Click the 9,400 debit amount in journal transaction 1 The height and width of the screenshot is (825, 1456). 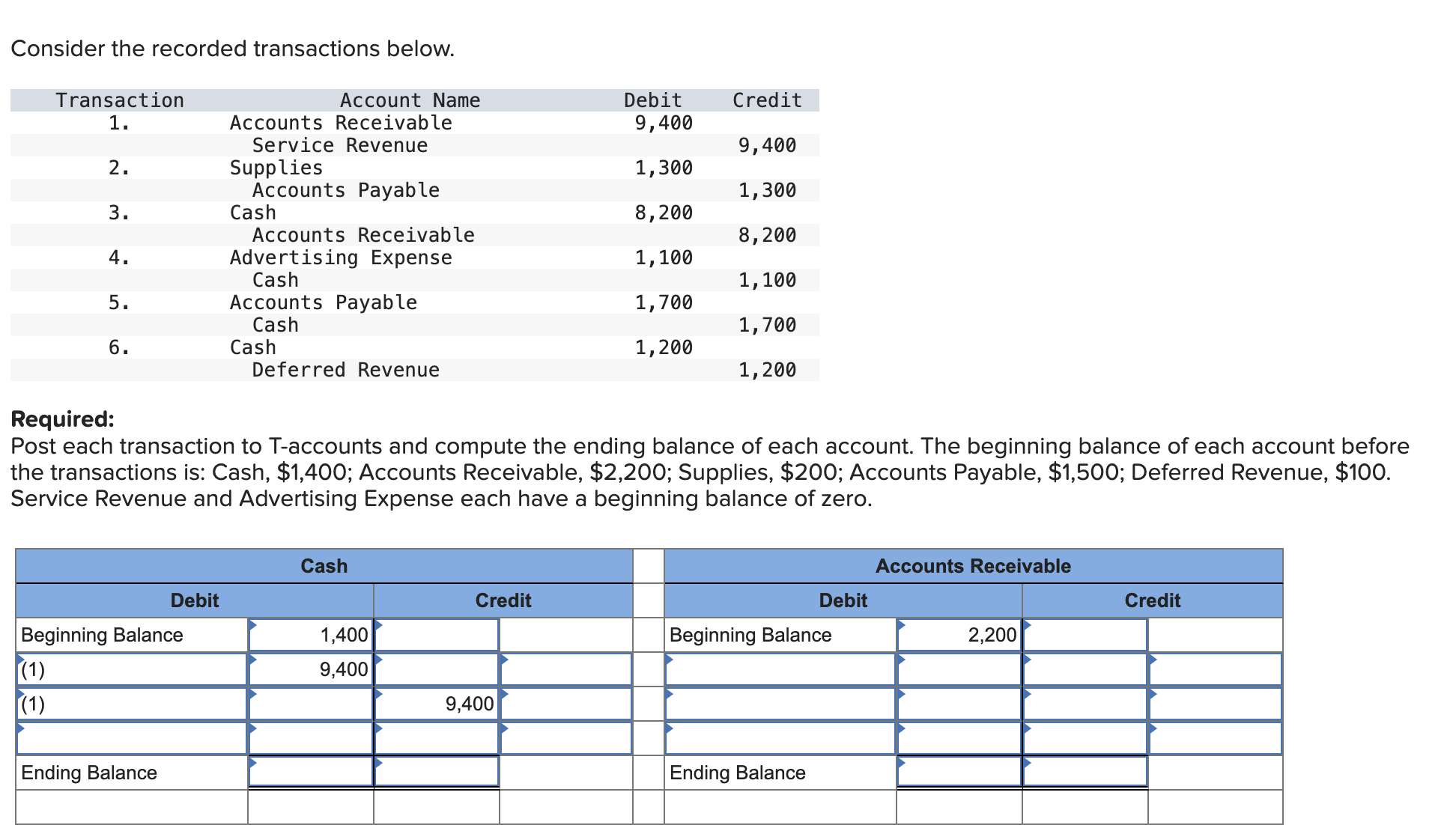click(664, 123)
